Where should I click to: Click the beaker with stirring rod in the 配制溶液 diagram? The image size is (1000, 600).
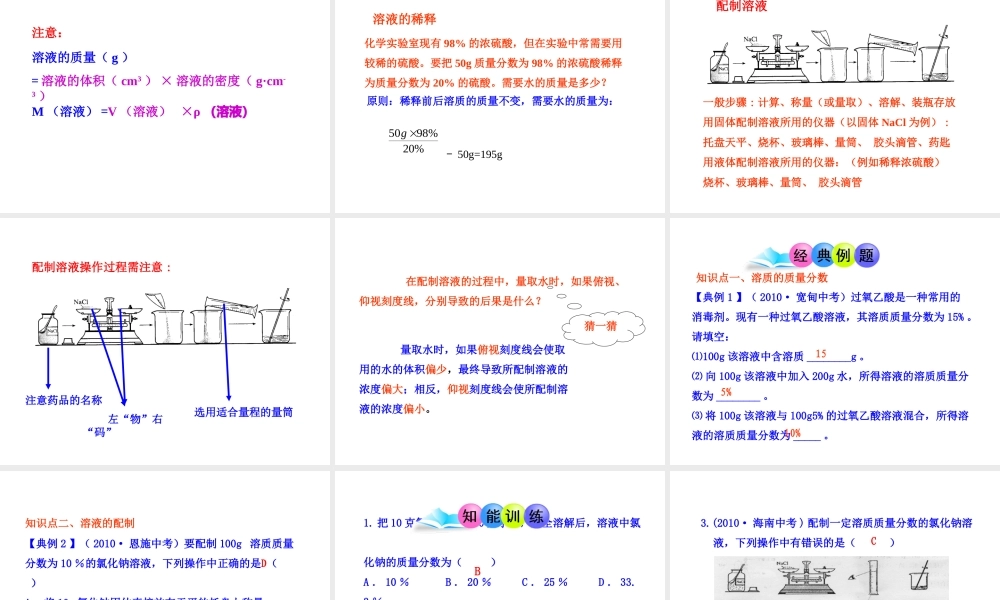(x=936, y=55)
